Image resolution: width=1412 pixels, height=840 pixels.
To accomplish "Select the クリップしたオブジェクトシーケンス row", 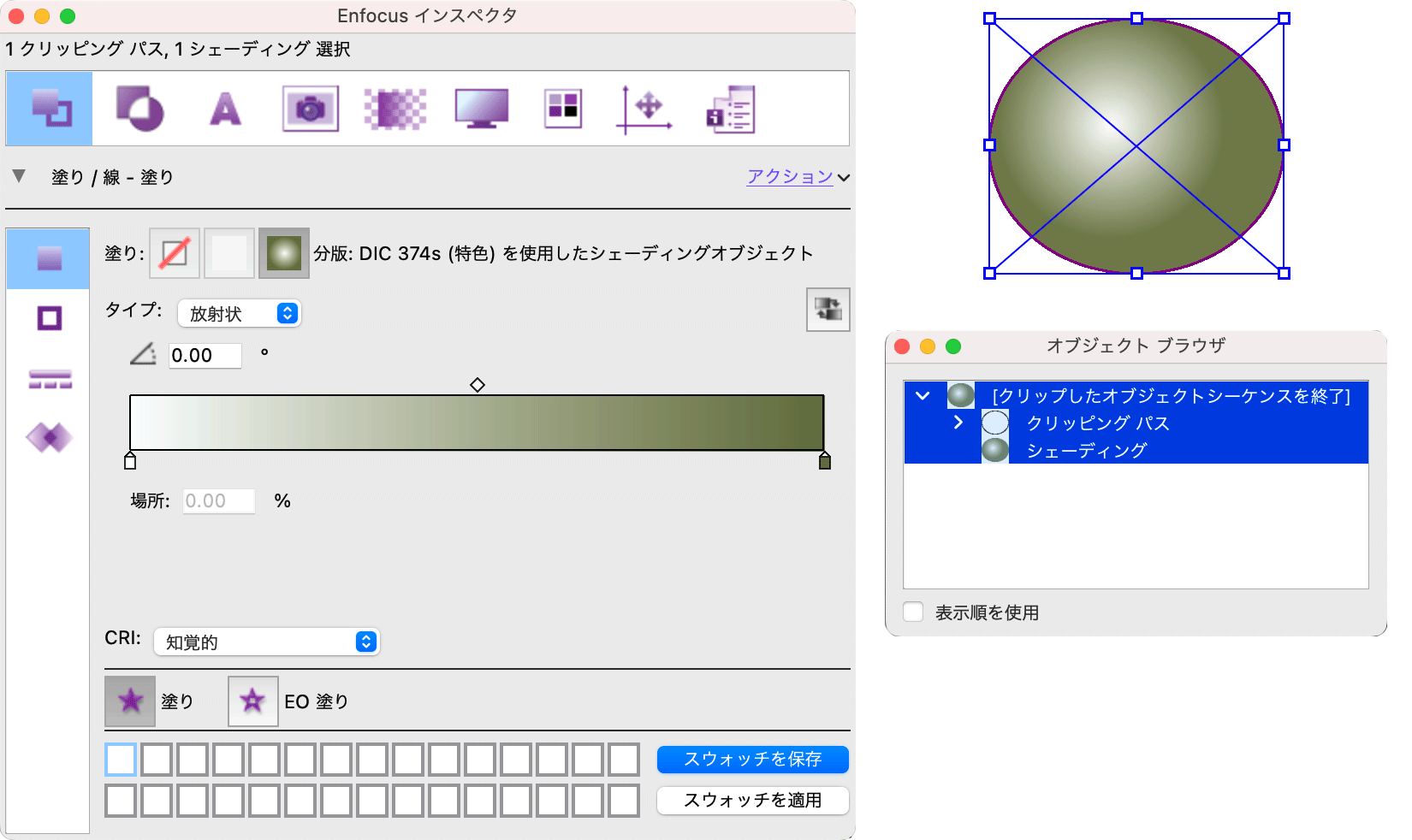I will click(1136, 395).
